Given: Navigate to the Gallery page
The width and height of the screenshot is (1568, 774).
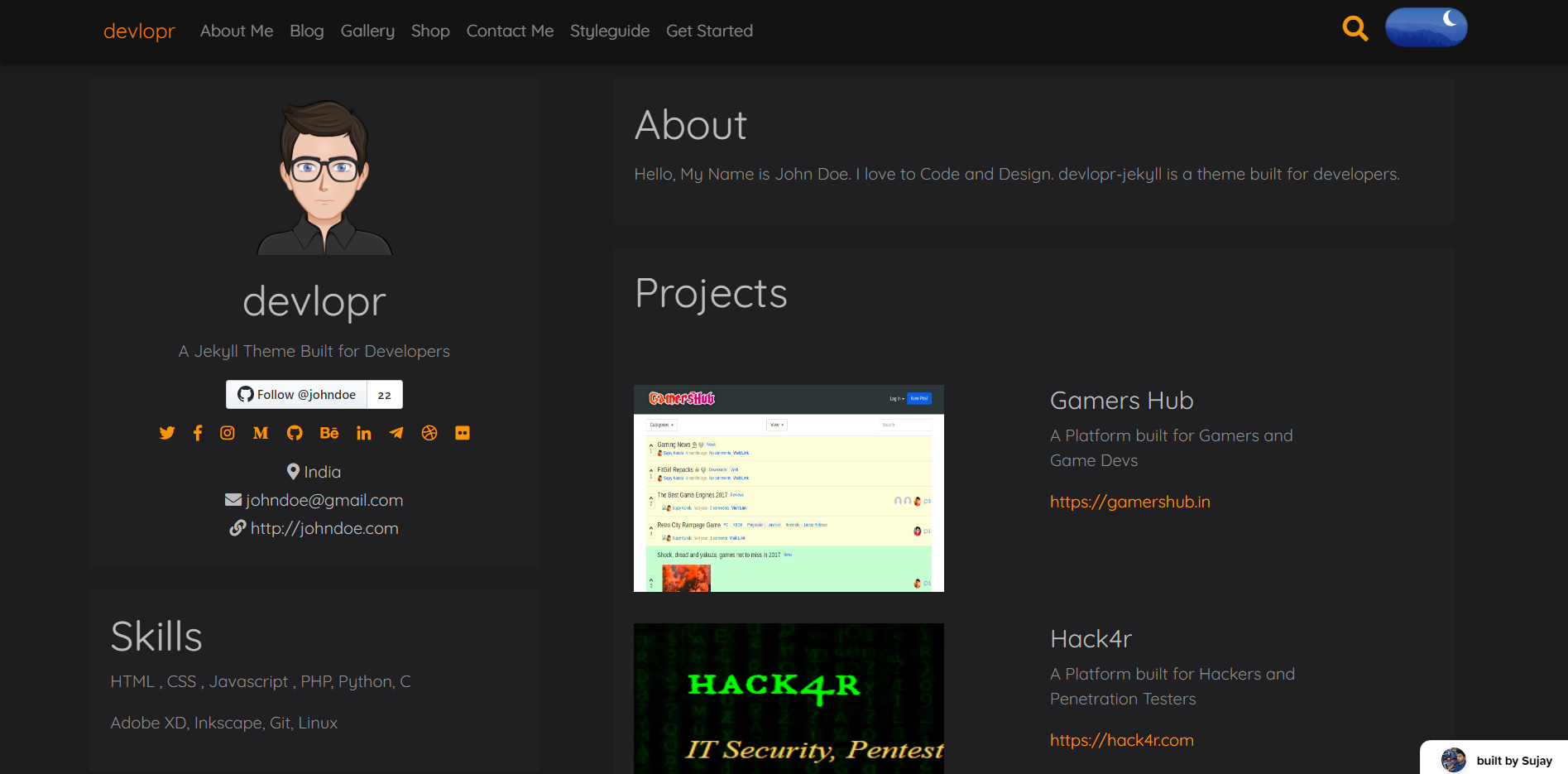Looking at the screenshot, I should 367,31.
